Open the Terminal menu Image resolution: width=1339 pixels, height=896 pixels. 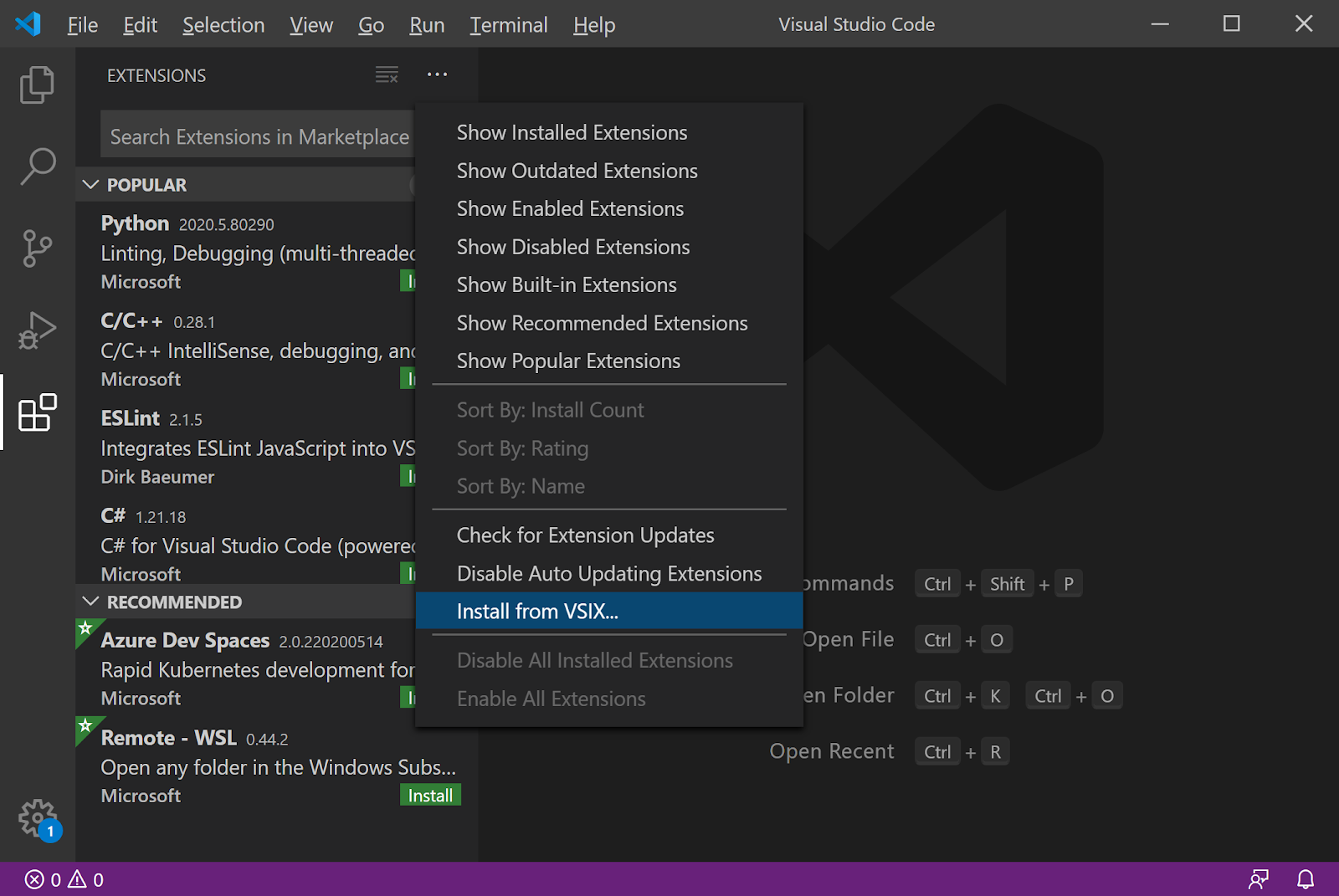[509, 25]
